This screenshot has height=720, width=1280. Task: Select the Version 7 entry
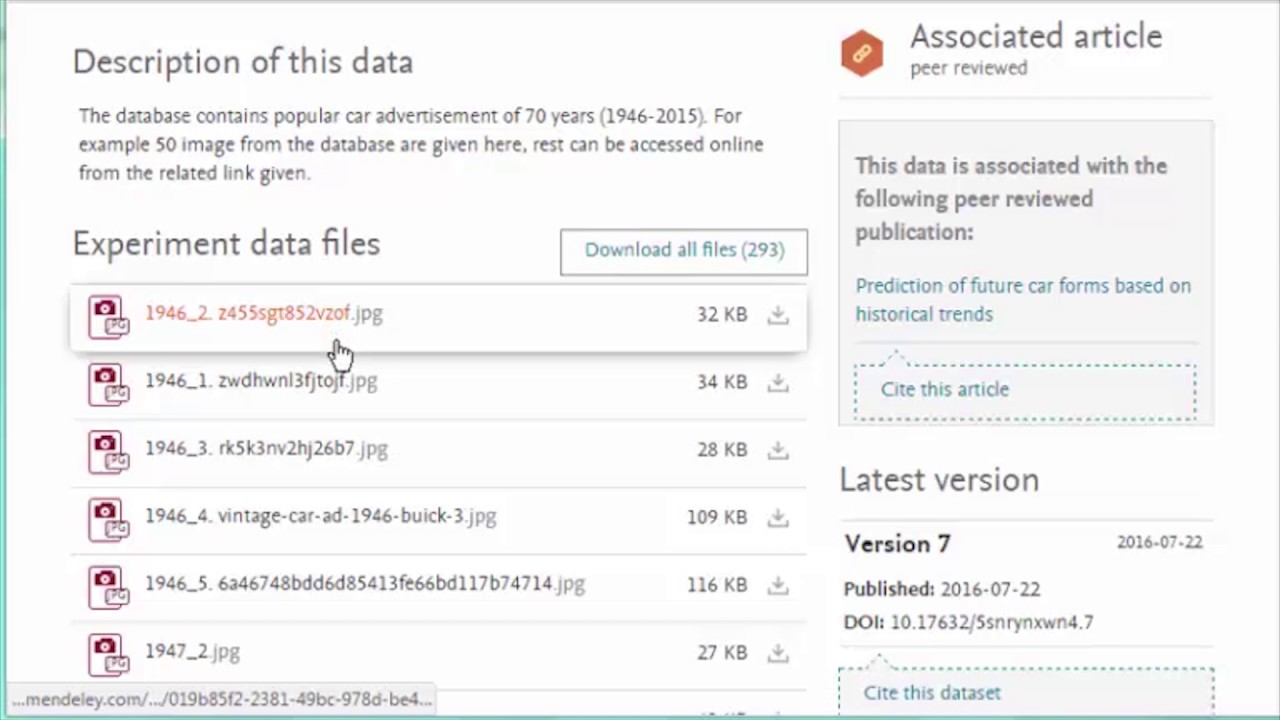pos(897,544)
